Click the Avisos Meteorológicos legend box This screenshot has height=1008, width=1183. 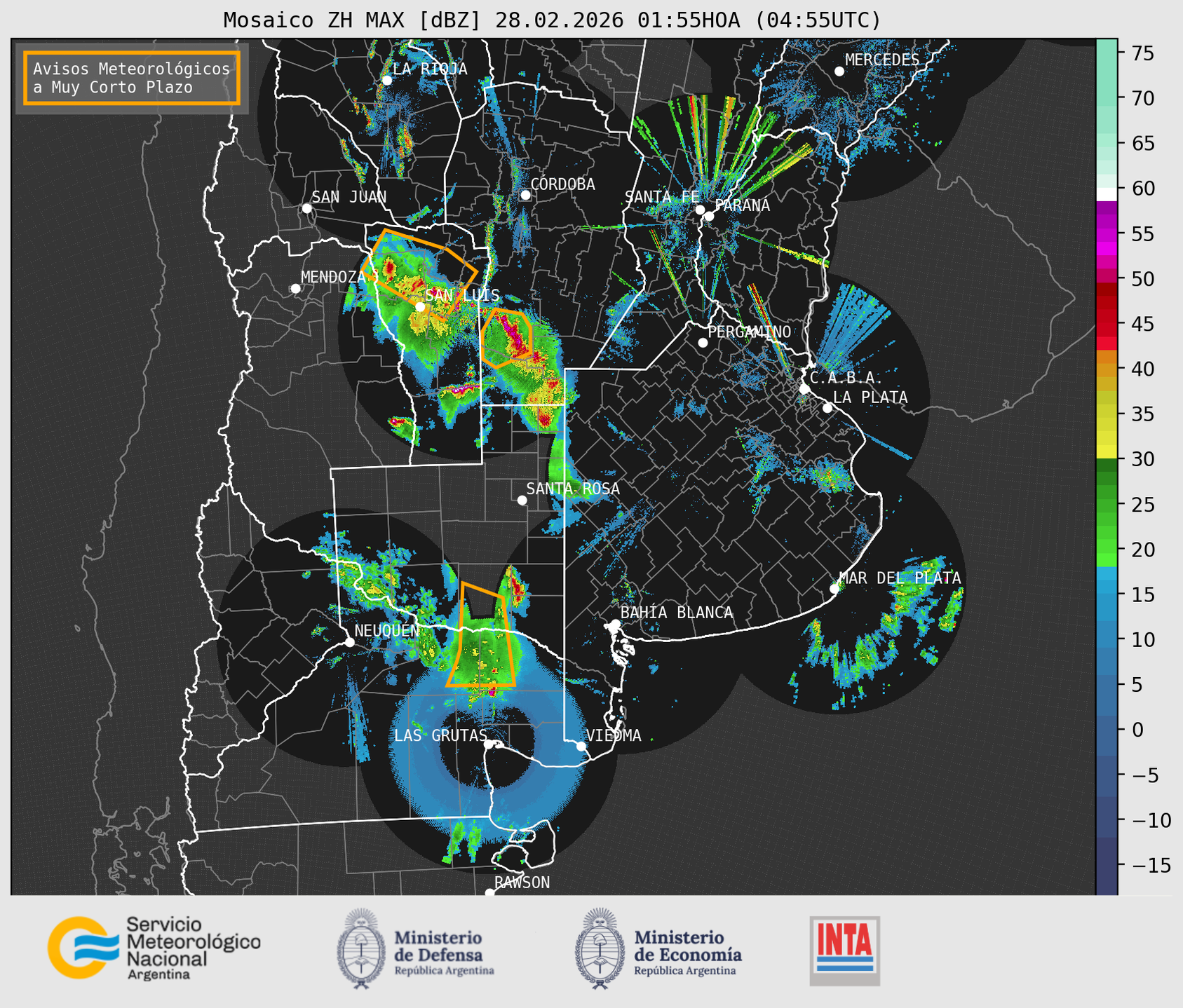132,78
